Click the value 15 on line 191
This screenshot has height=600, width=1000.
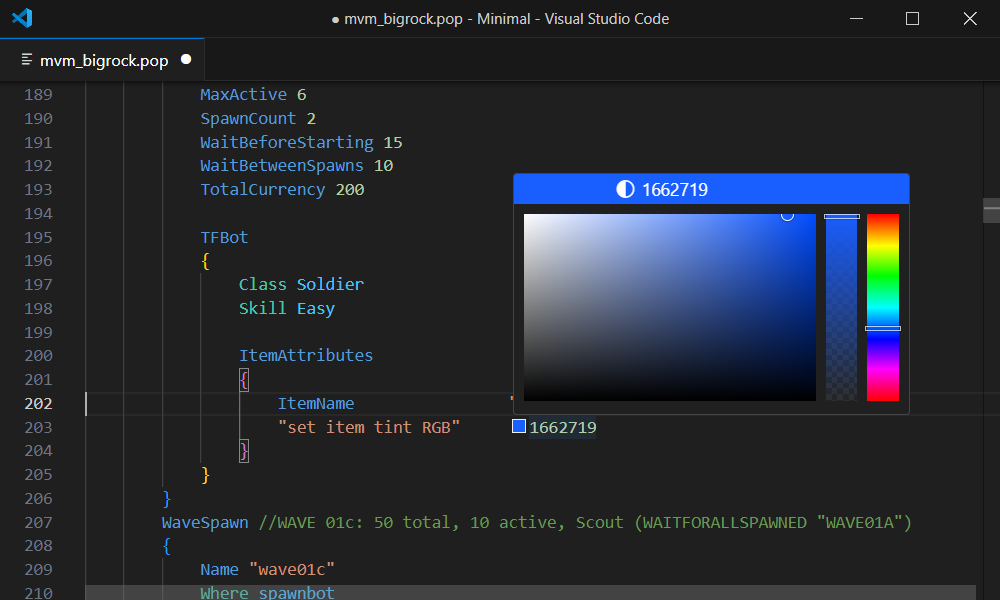click(393, 142)
